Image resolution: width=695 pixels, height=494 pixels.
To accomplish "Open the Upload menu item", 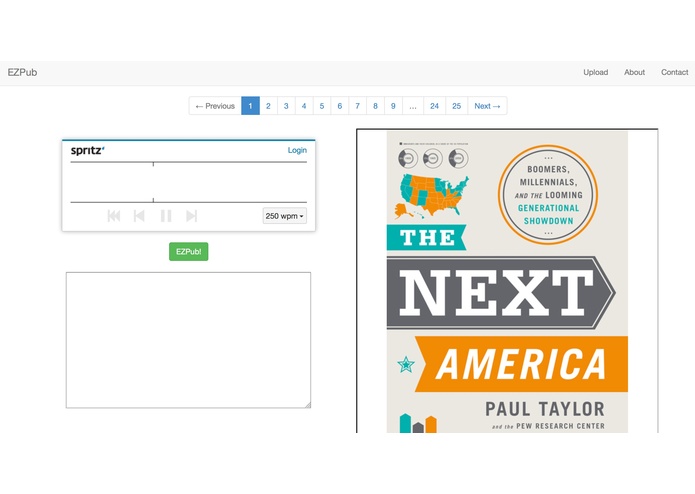I will pos(595,72).
